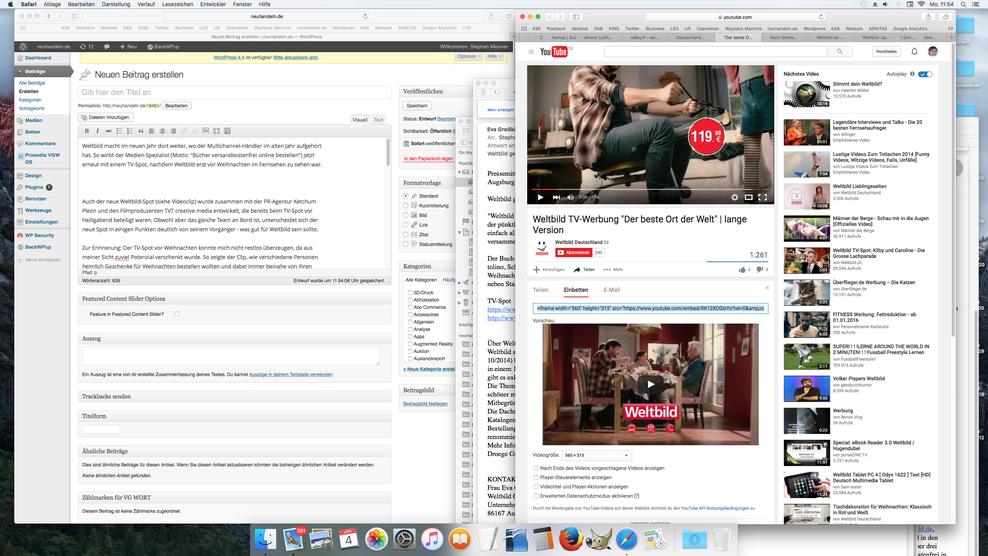This screenshot has width=988, height=556.
Task: Click the YouTube search magnifier button
Action: (839, 52)
